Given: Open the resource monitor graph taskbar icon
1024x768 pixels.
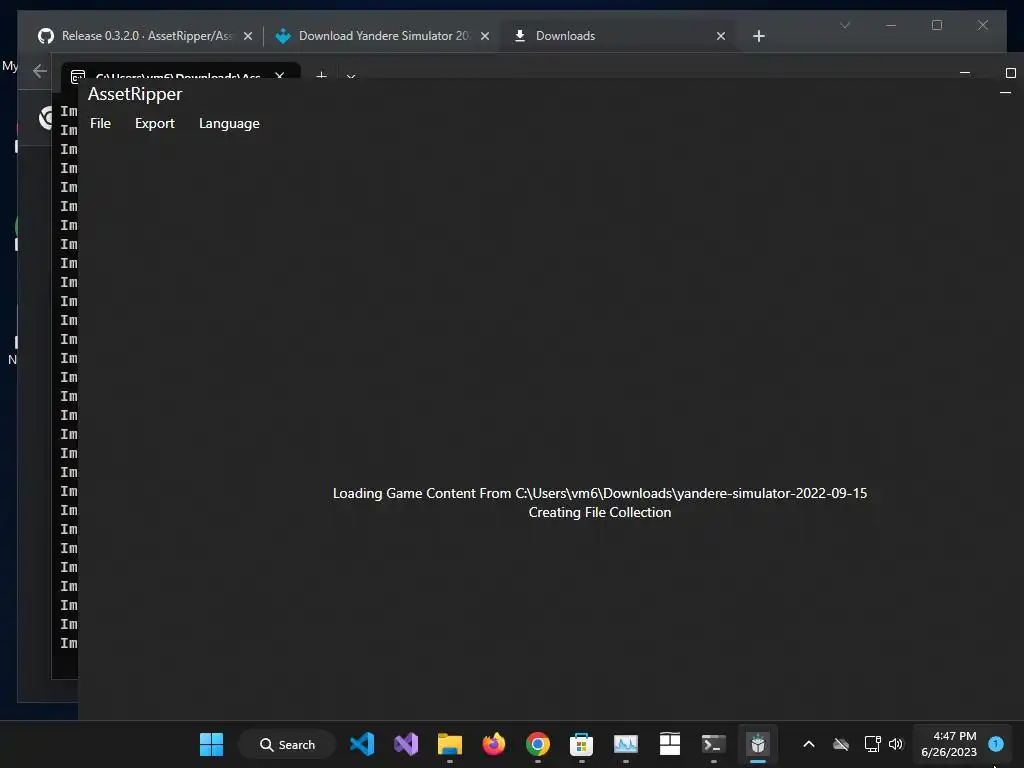Looking at the screenshot, I should [626, 744].
